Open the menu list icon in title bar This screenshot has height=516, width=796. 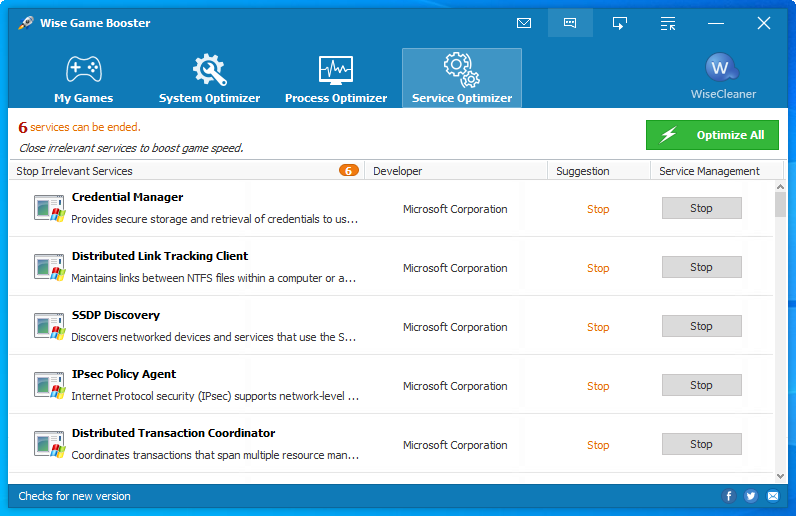668,23
